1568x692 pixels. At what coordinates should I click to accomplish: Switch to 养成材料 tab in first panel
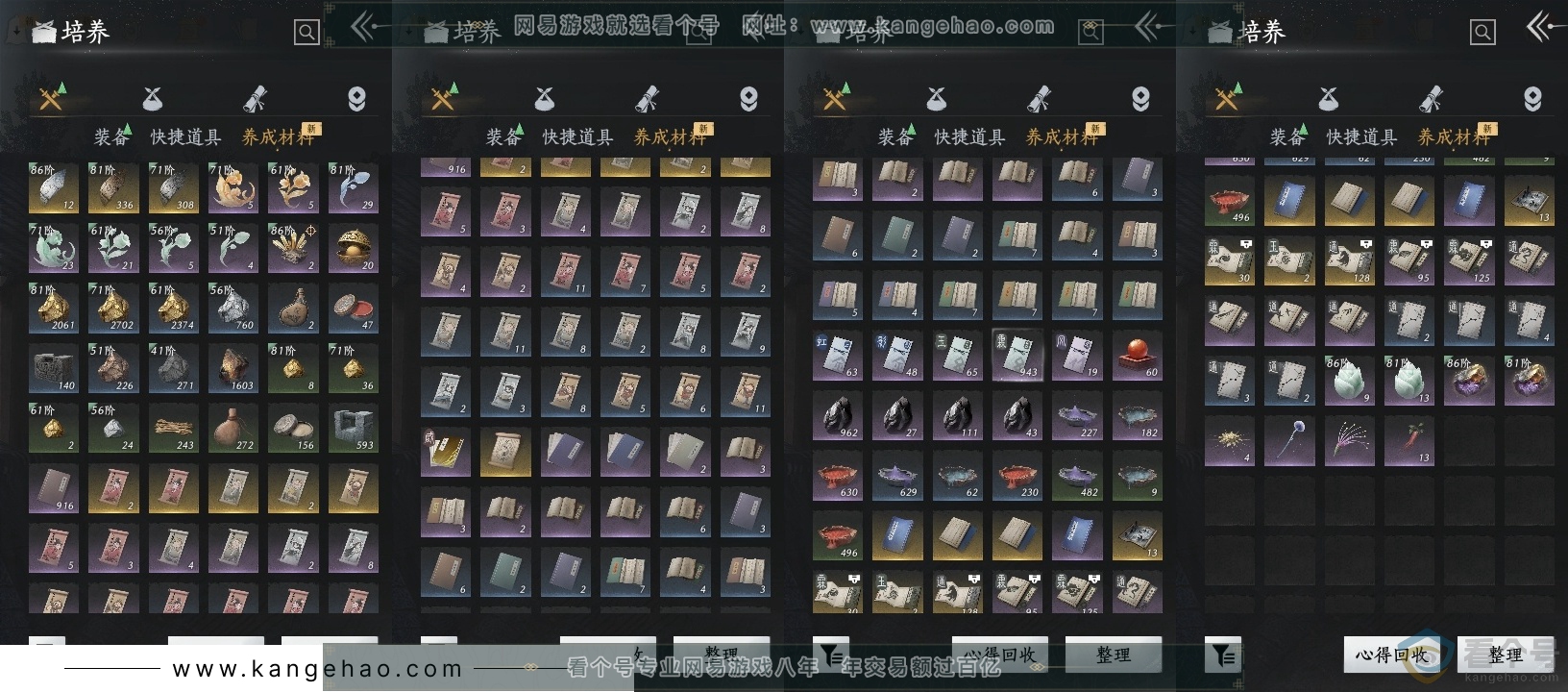278,137
